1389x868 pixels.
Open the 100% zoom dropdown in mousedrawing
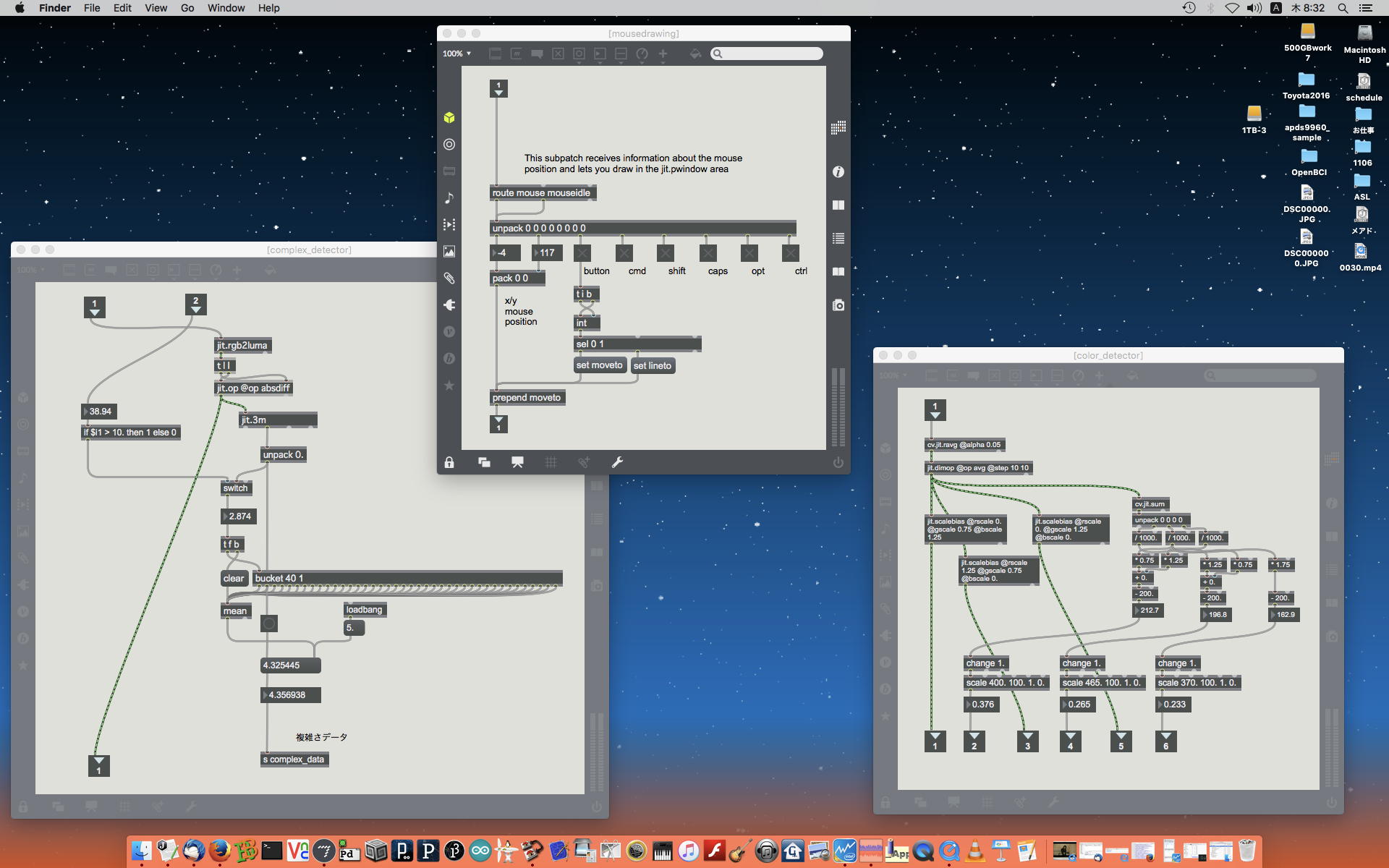tap(456, 54)
